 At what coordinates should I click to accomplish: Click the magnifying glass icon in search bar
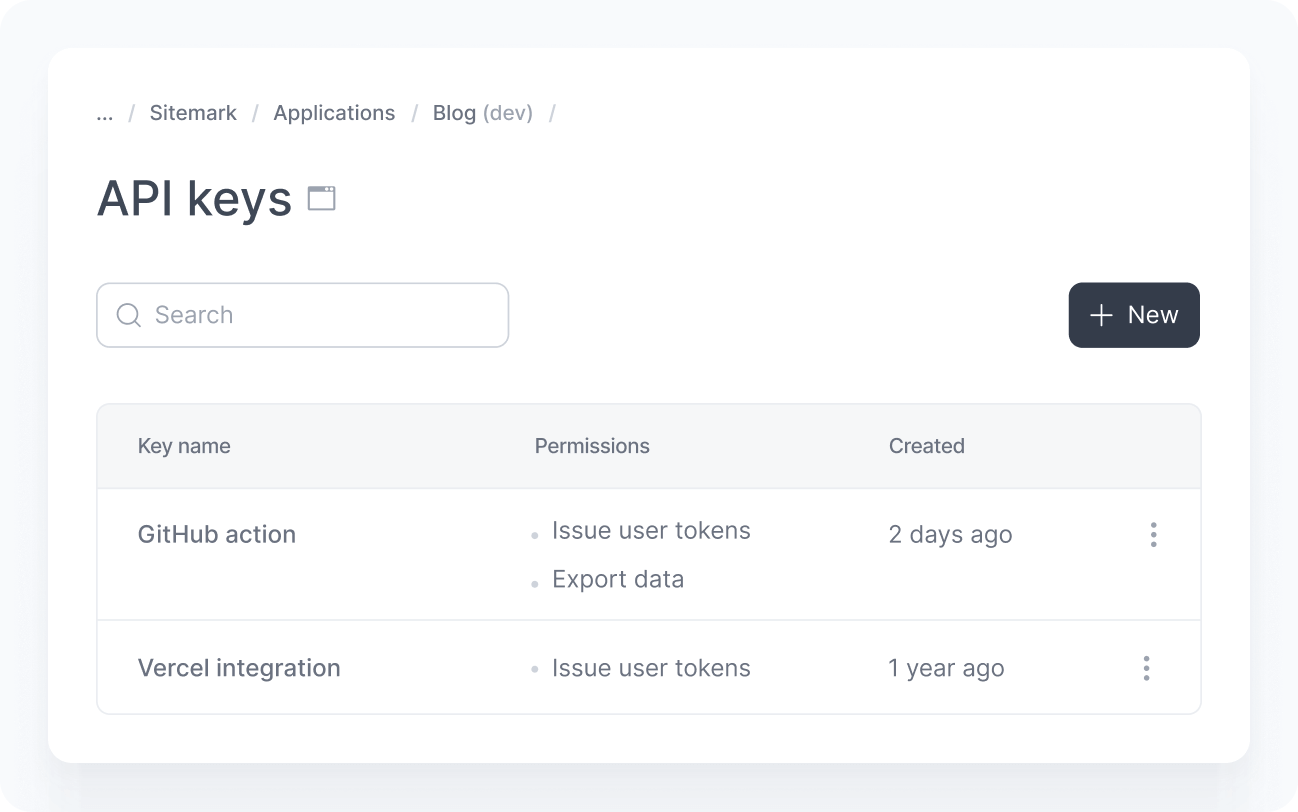pyautogui.click(x=128, y=315)
